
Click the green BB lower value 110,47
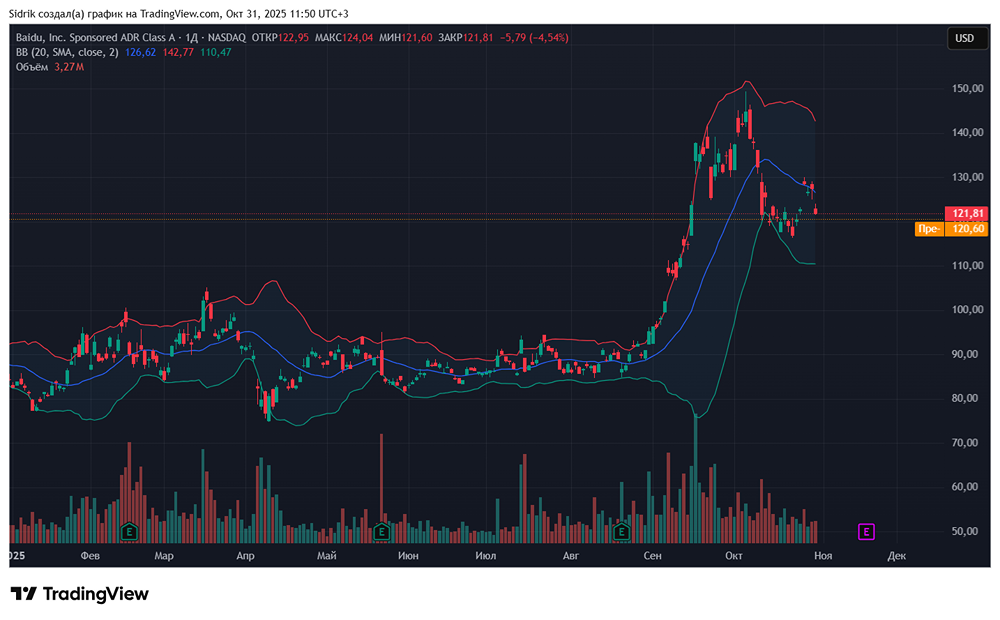coord(216,52)
